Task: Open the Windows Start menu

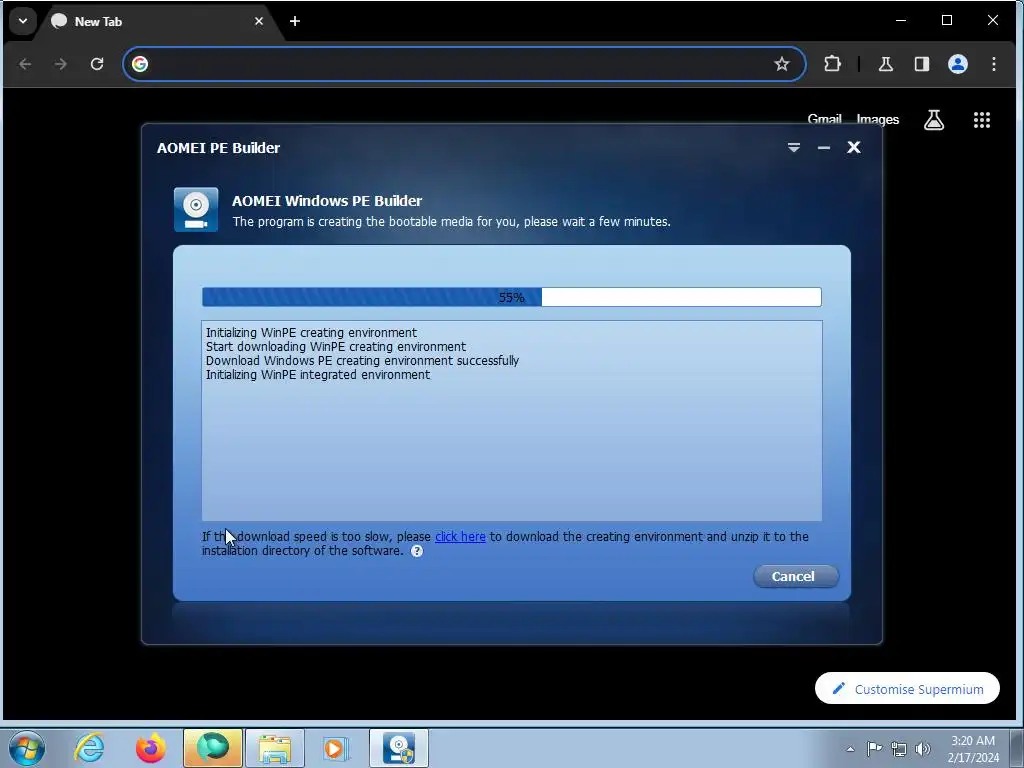Action: tap(27, 748)
